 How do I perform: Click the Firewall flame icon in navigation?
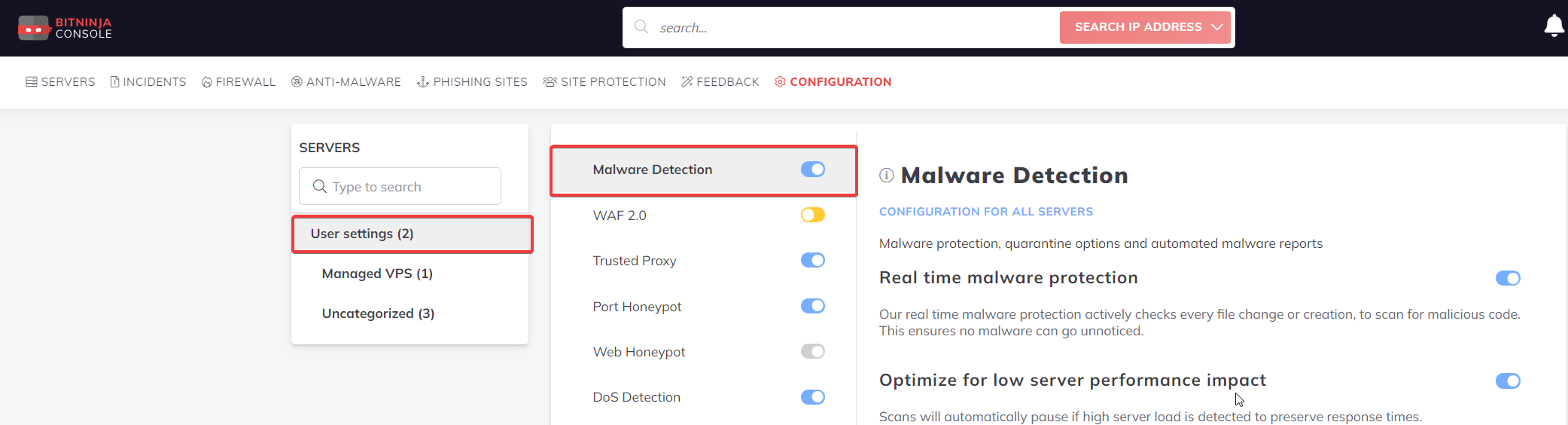(207, 81)
